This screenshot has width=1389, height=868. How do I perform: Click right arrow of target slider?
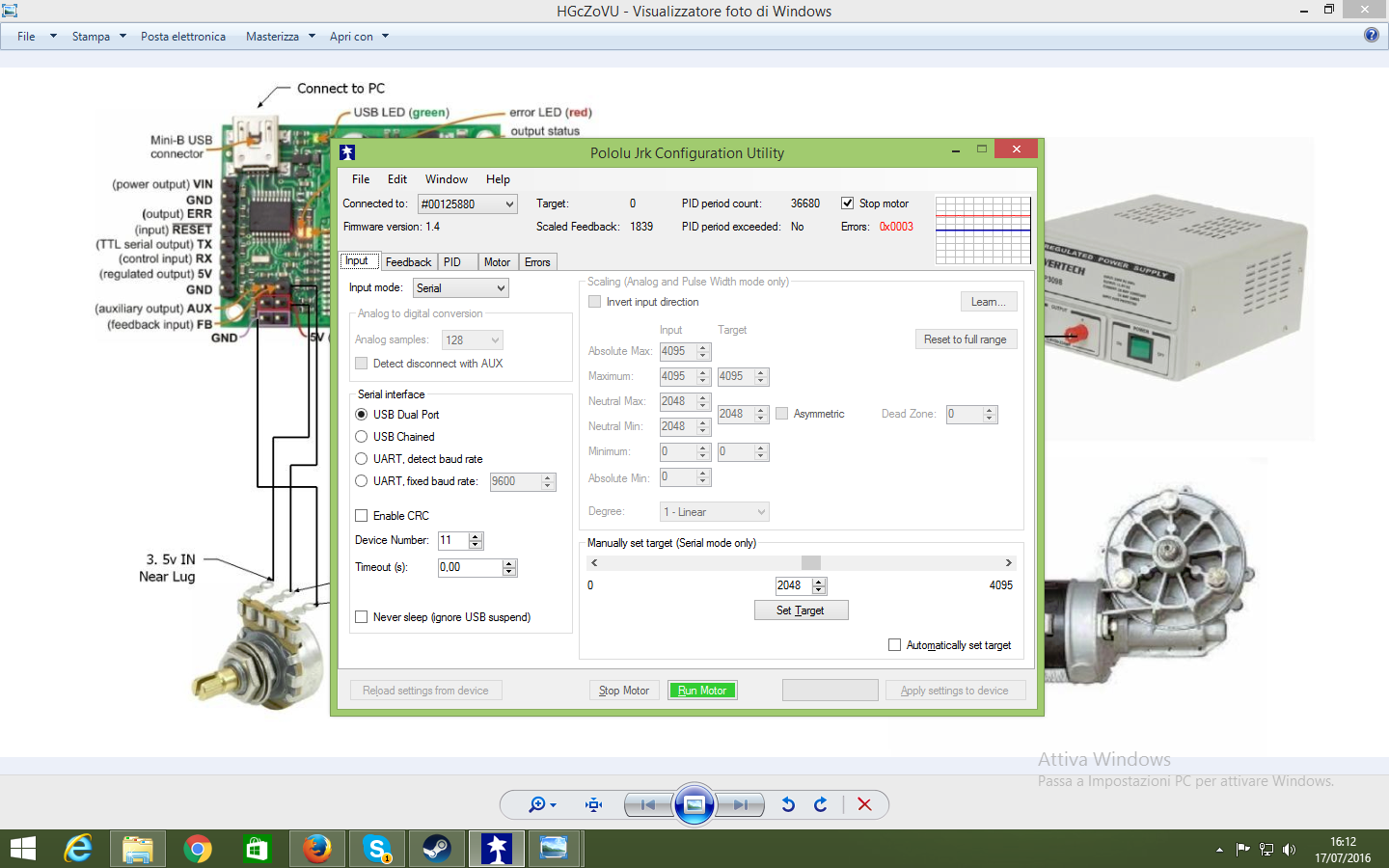(1009, 563)
